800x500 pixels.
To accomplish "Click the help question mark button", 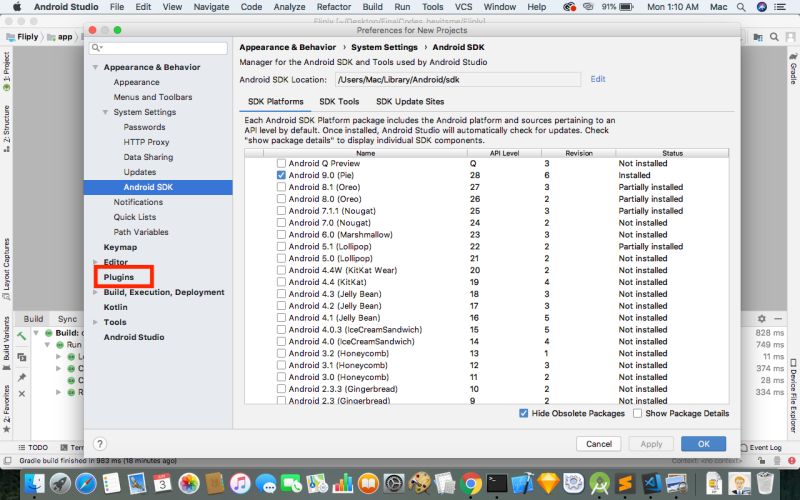I will tap(100, 444).
